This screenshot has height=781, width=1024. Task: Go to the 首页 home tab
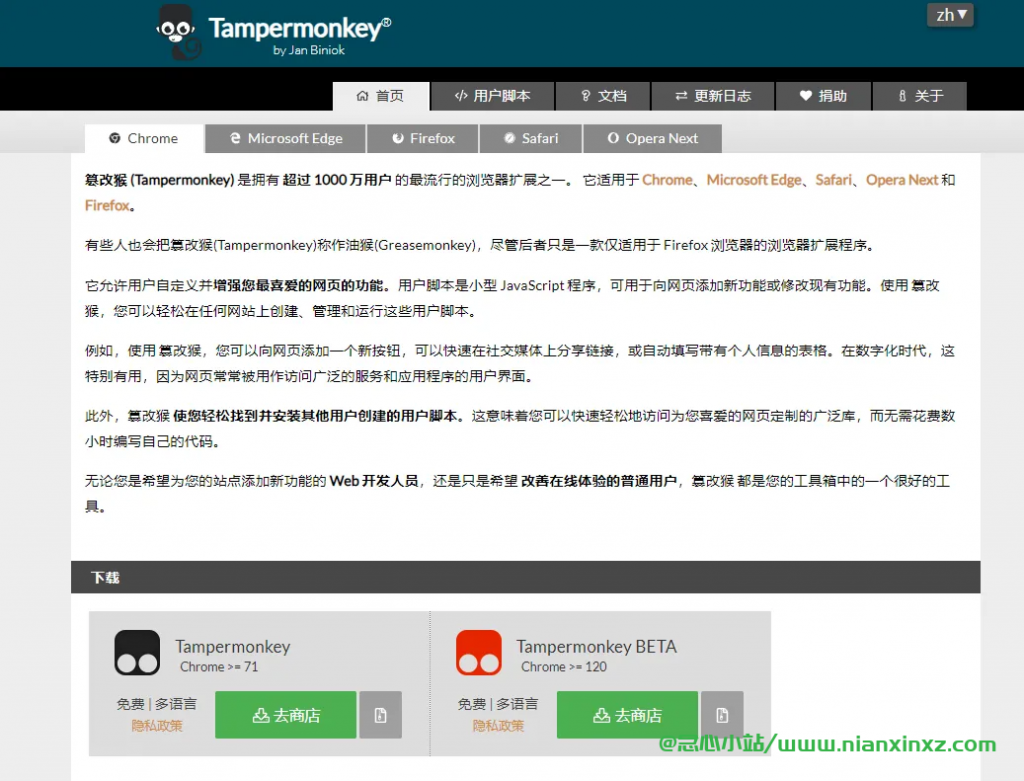(x=381, y=96)
